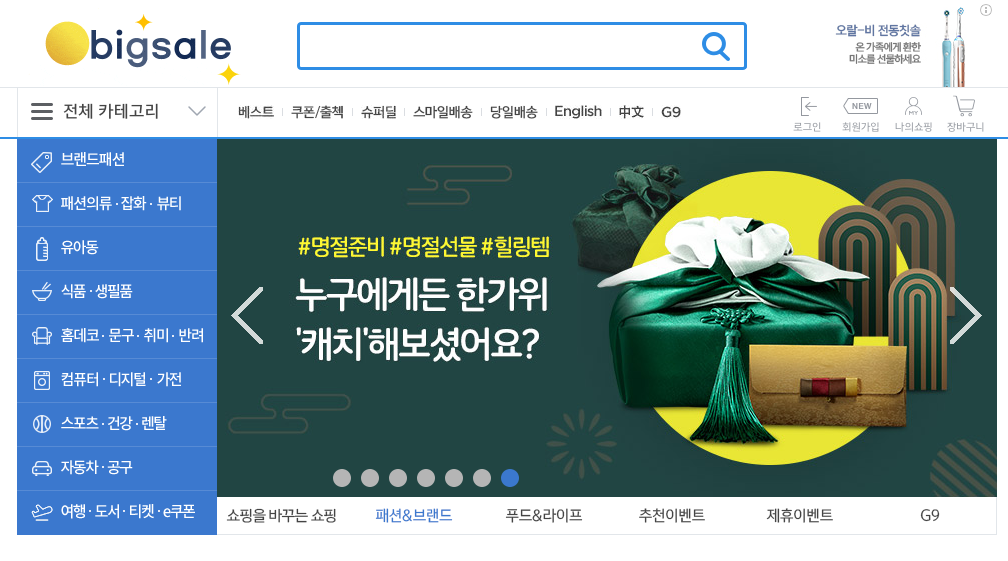Image resolution: width=1008 pixels, height=561 pixels.
Task: Click the 회원가입 NEW sign-up icon
Action: coord(861,114)
